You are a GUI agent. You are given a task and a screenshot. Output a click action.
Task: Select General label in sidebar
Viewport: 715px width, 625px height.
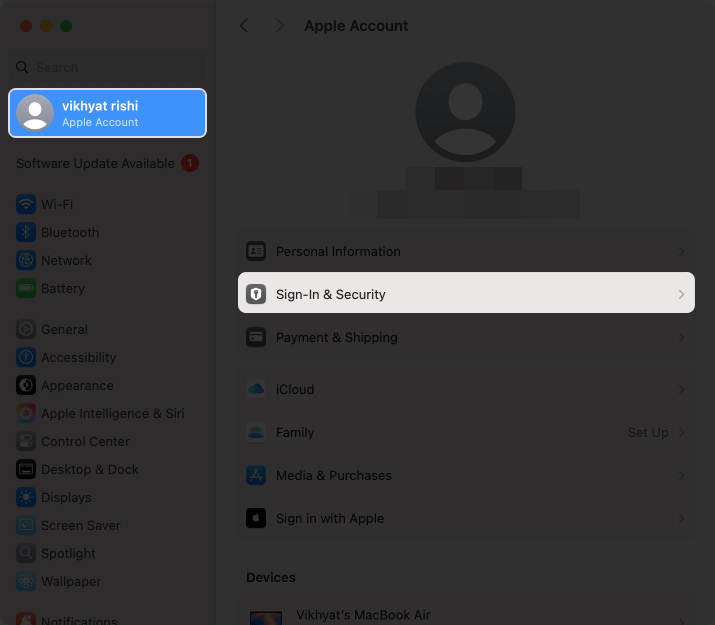[64, 329]
